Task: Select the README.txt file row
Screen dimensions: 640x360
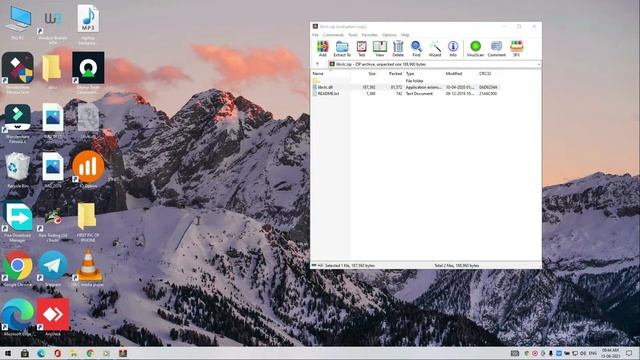Action: (x=405, y=94)
